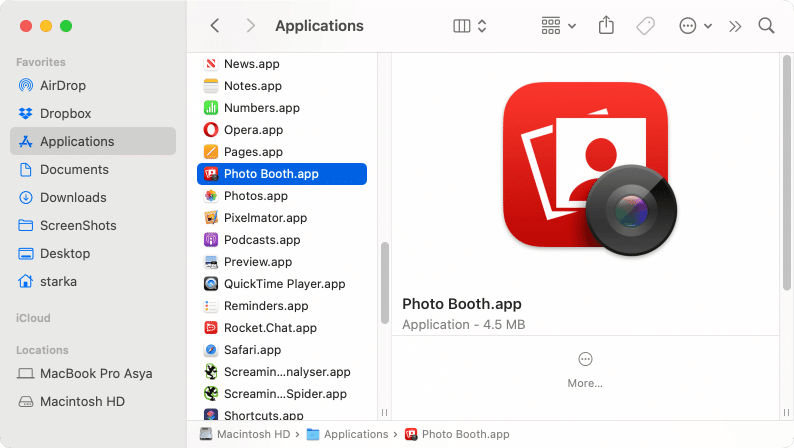
Task: Click the QuickTime Player.app icon
Action: [x=211, y=284]
